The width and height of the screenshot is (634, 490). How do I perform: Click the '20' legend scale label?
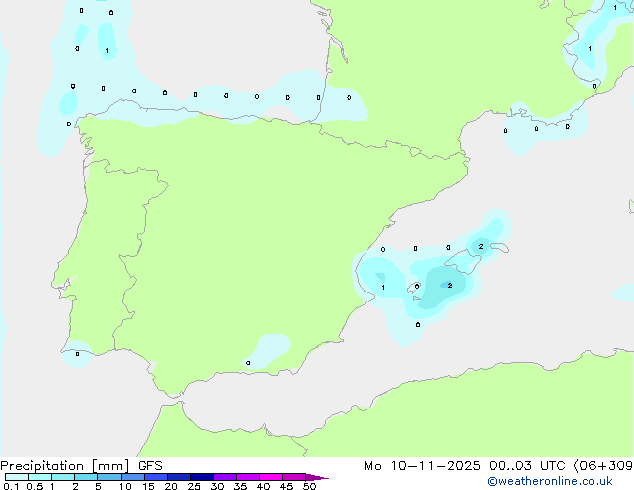pos(171,486)
